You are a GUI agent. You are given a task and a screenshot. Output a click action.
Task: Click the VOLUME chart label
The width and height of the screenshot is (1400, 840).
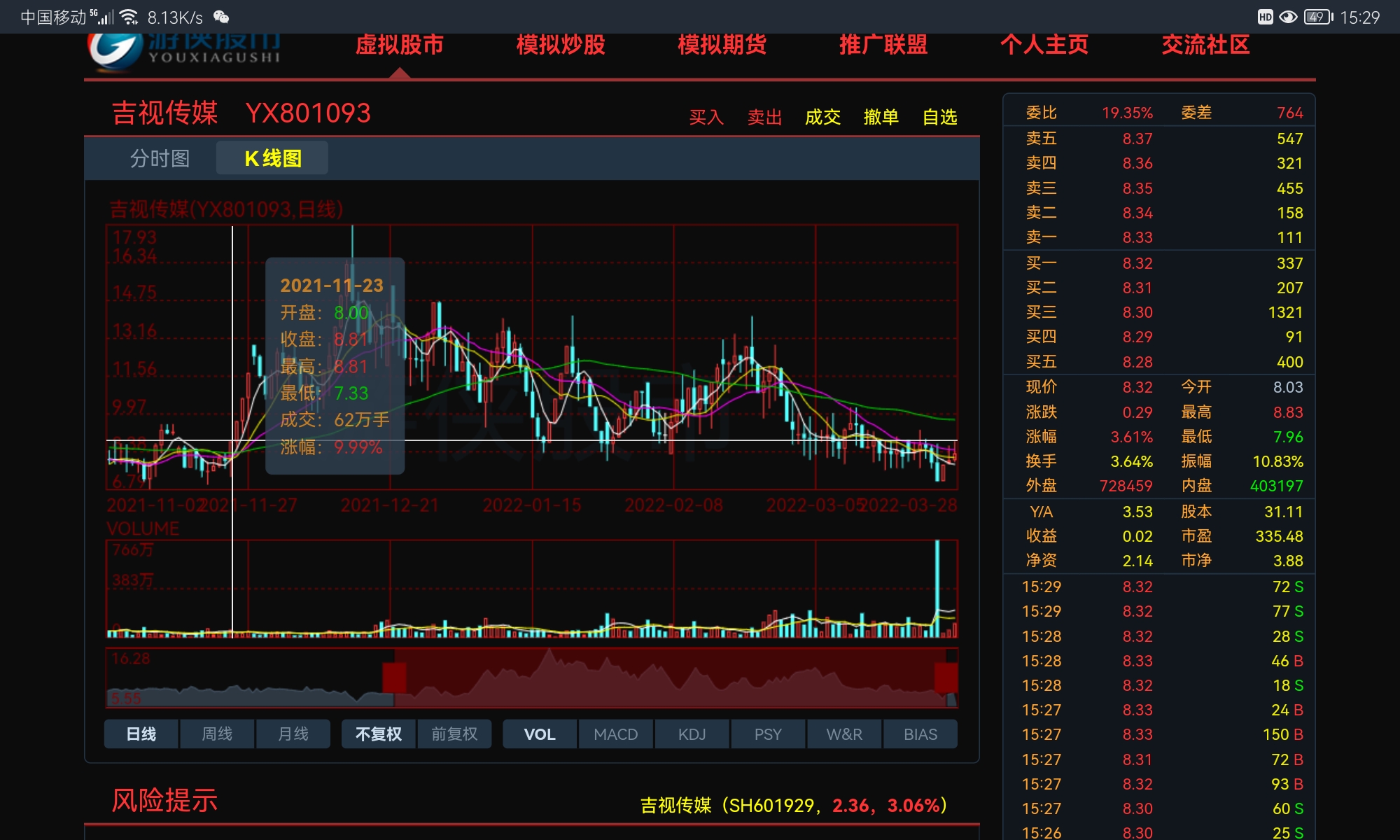143,528
